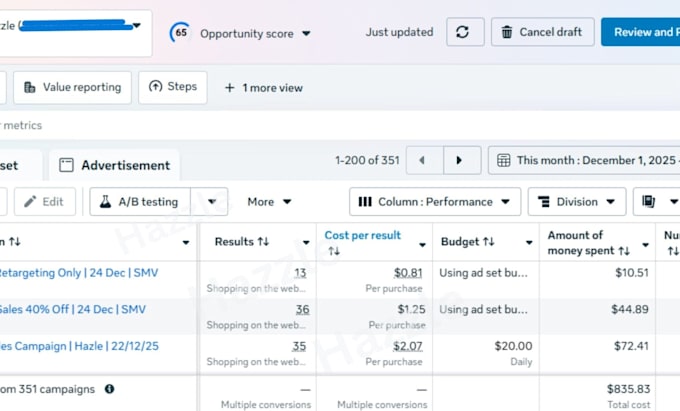Click Cancel draft button
Image resolution: width=680 pixels, height=411 pixels.
click(x=543, y=32)
